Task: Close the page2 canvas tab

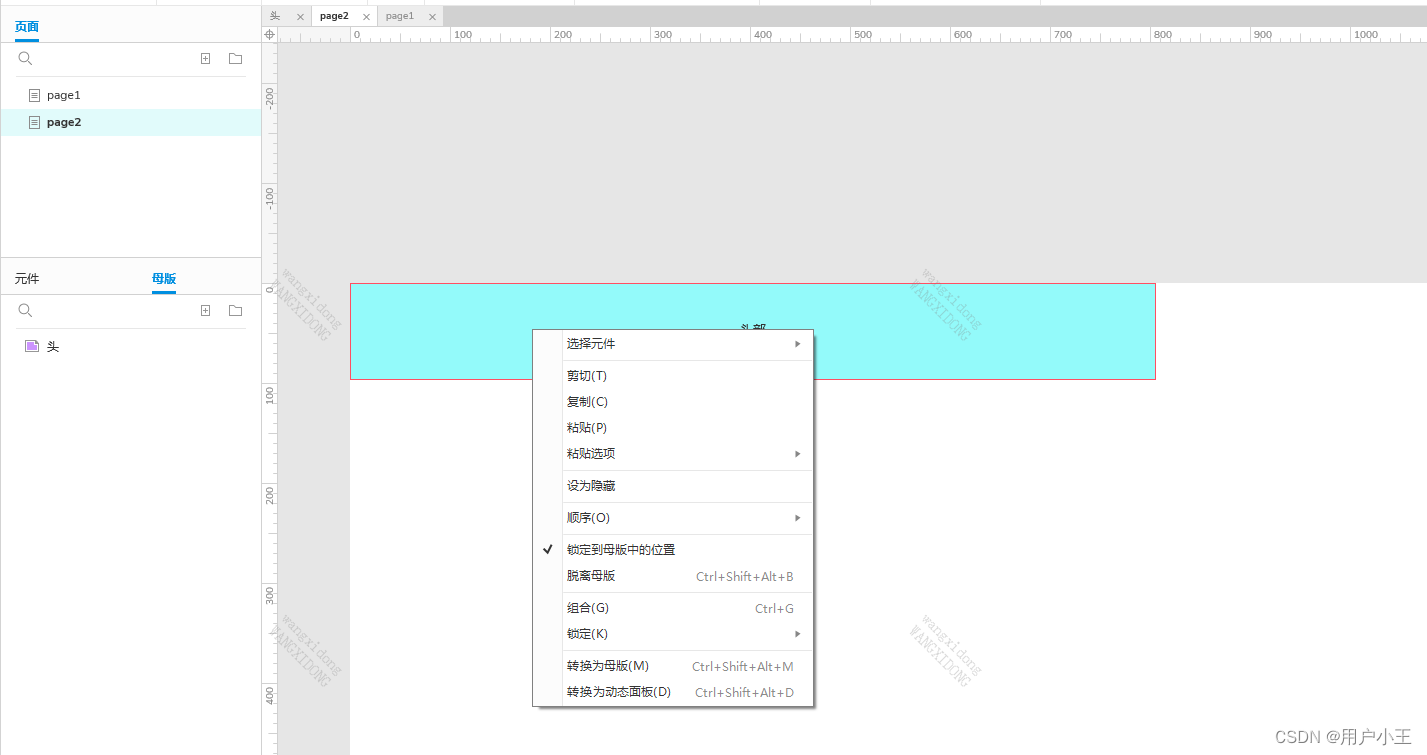Action: (x=366, y=17)
